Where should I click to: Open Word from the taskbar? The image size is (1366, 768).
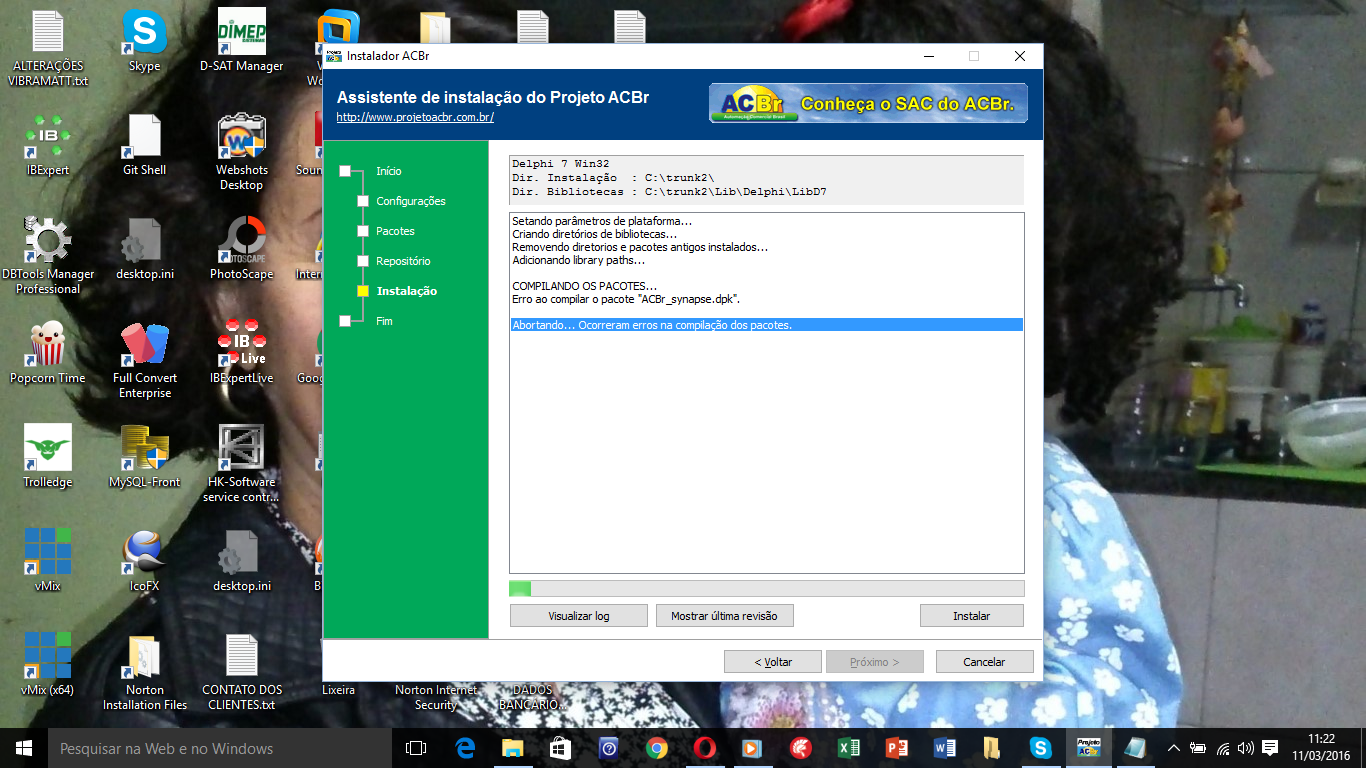click(x=945, y=748)
